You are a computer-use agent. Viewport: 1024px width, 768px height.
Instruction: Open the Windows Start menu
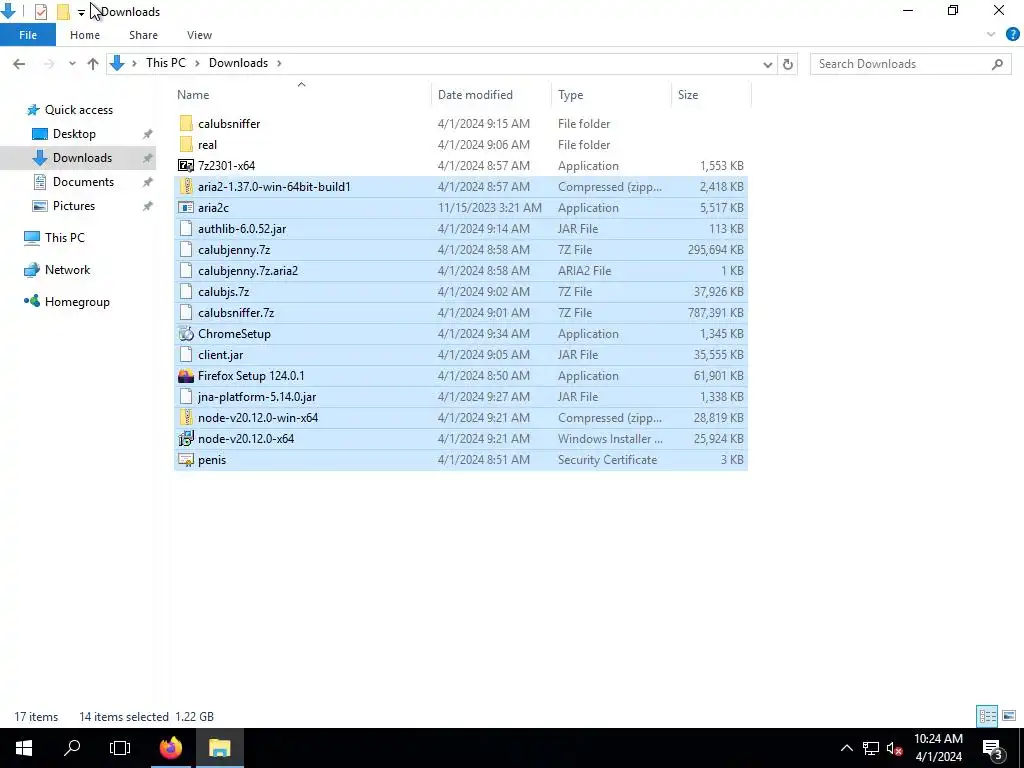point(24,748)
